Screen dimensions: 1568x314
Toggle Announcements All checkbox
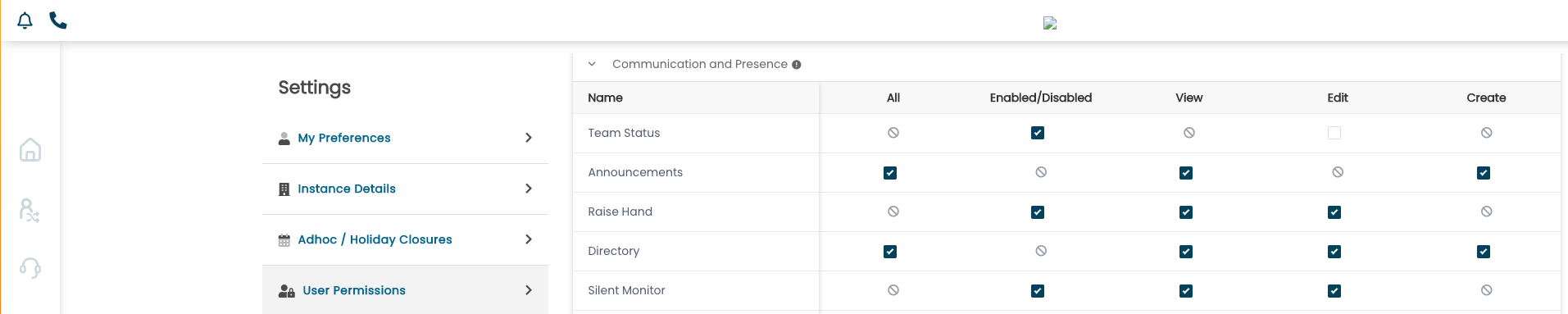click(x=890, y=173)
